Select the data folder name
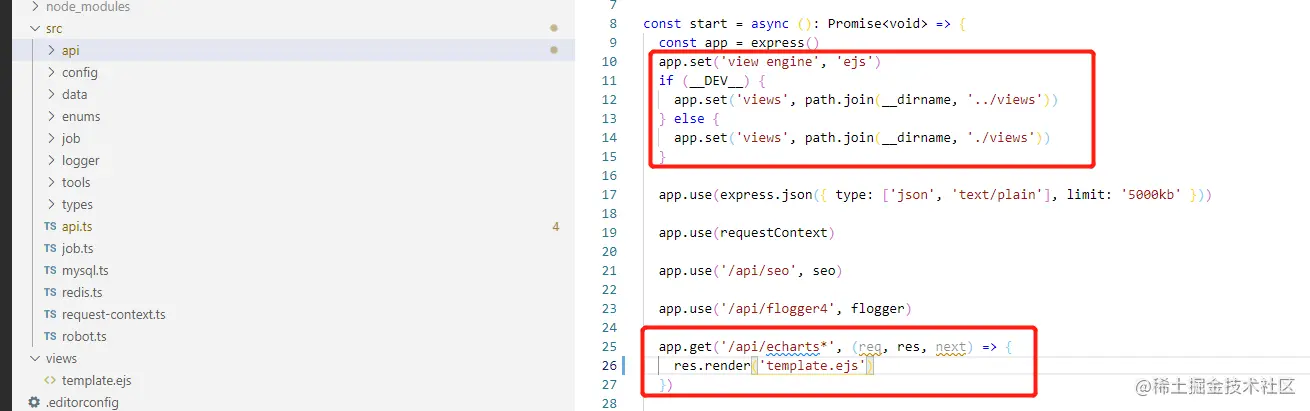This screenshot has height=411, width=1310. click(x=74, y=95)
